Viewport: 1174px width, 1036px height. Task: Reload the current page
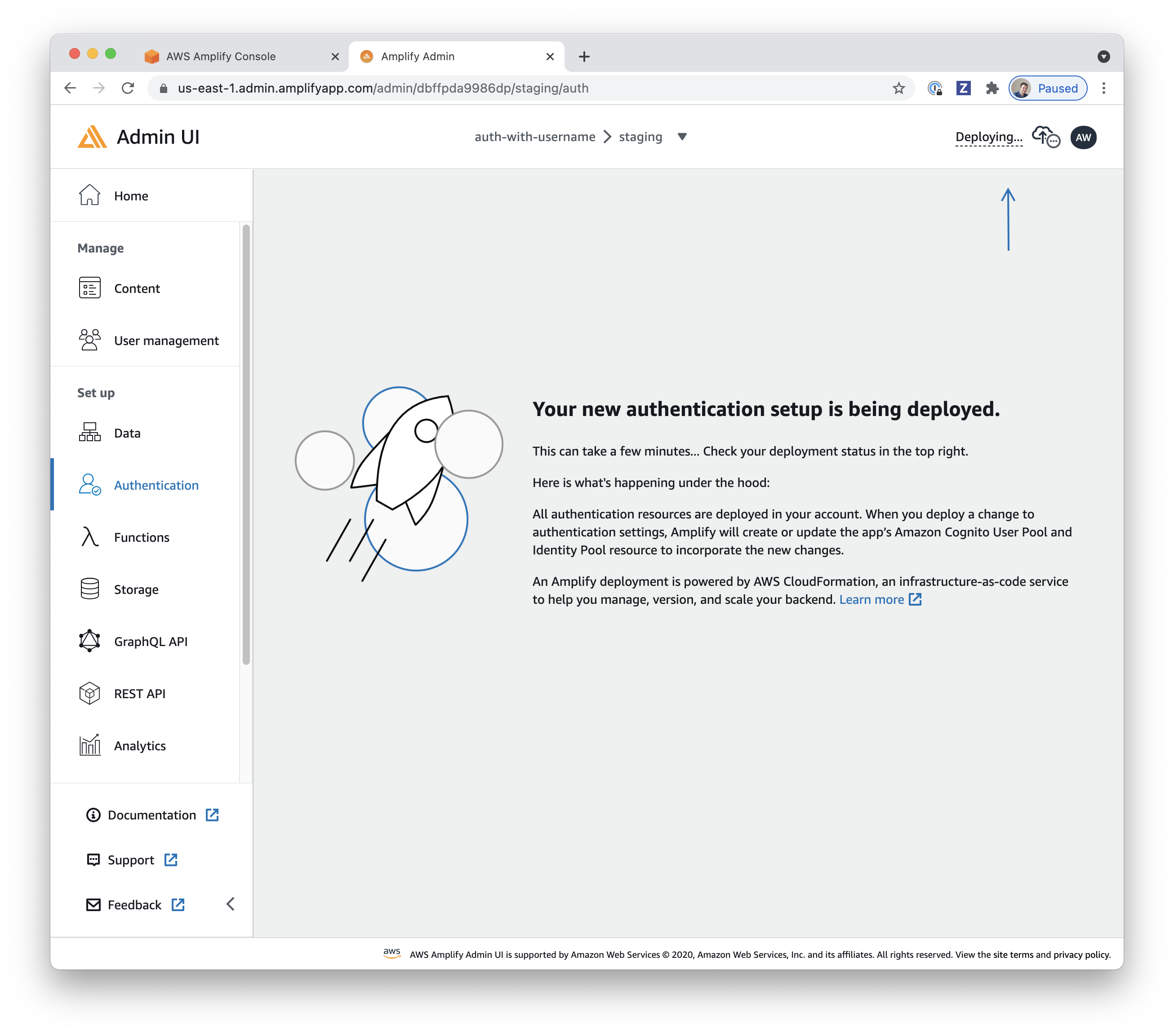tap(128, 88)
